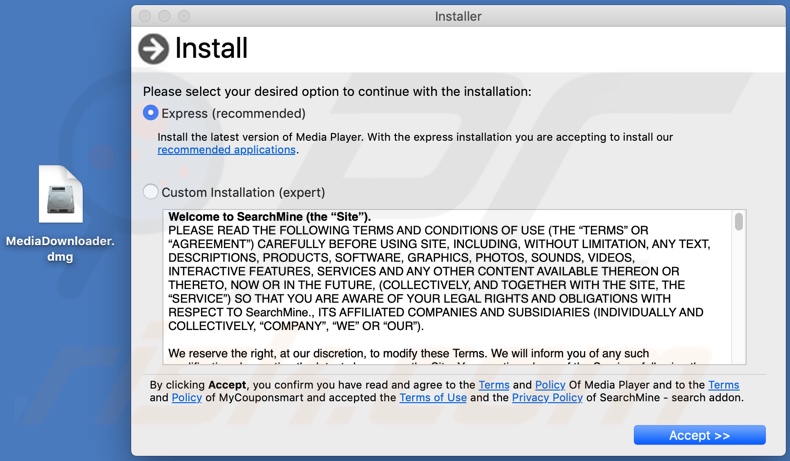Open the SearchMine Privacy Policy link
This screenshot has width=790, height=461.
coord(547,398)
